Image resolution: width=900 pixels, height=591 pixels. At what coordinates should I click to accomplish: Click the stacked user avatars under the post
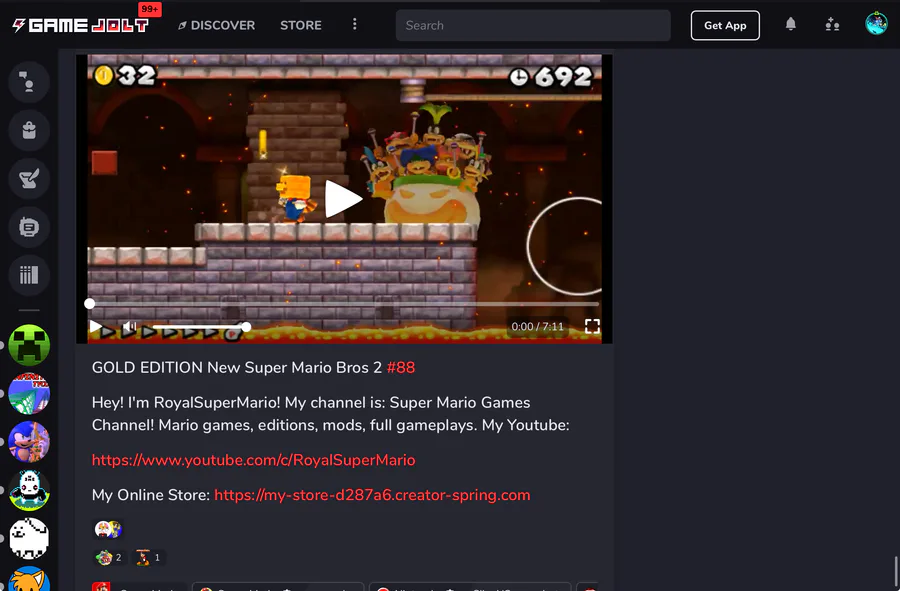pos(108,529)
